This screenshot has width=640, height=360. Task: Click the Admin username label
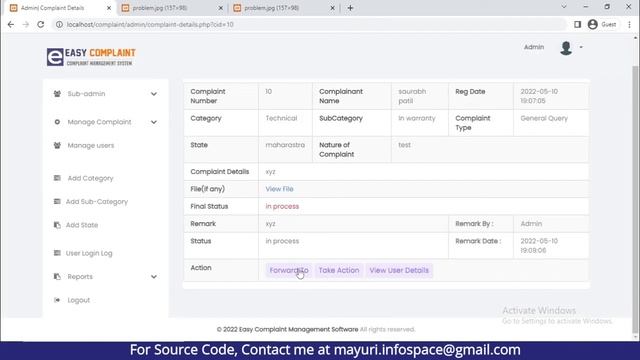(534, 47)
